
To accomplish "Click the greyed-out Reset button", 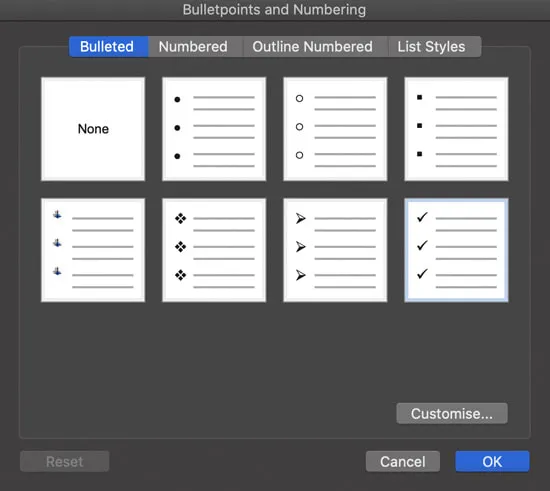I will coord(65,462).
